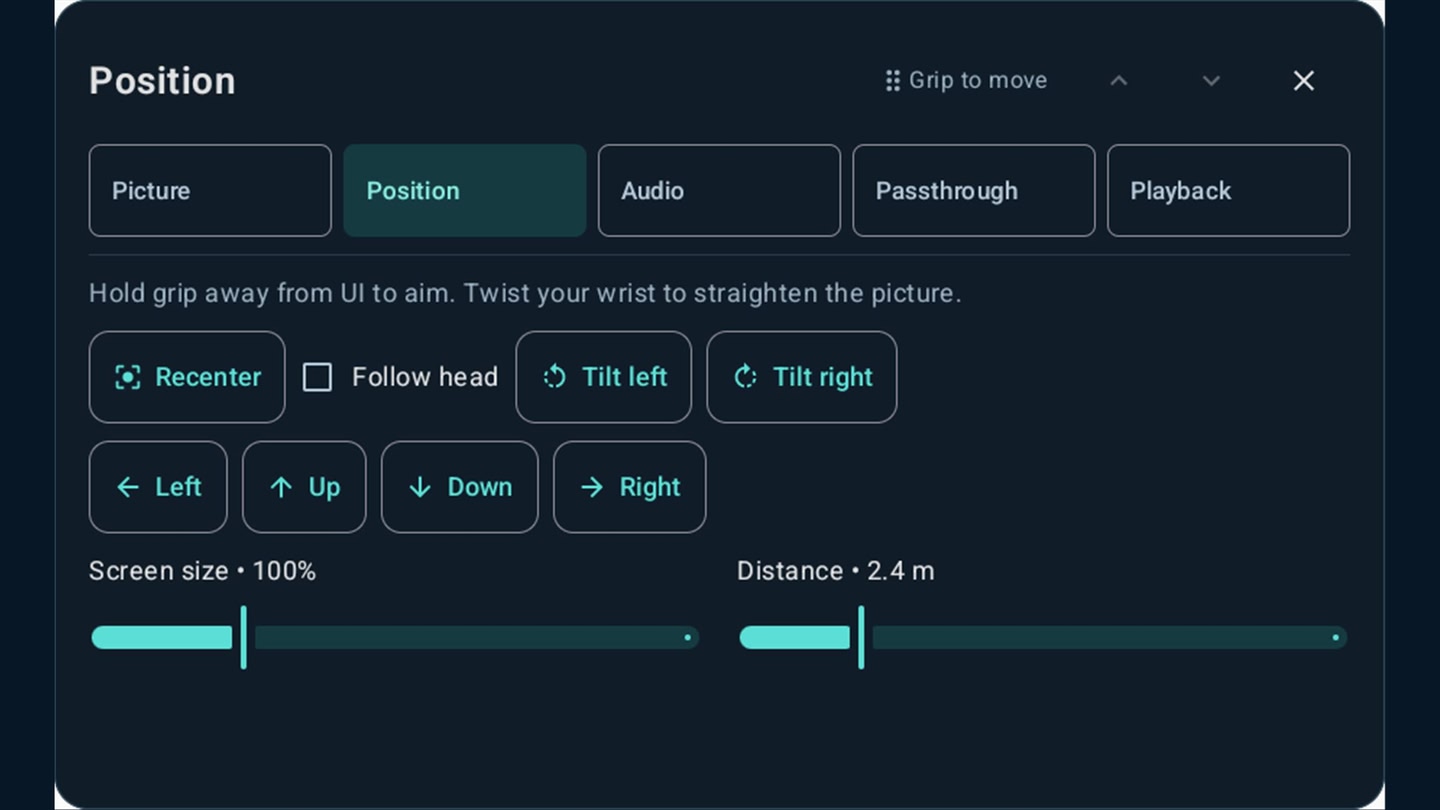The image size is (1440, 810).
Task: Click the Recenter button
Action: 187,377
